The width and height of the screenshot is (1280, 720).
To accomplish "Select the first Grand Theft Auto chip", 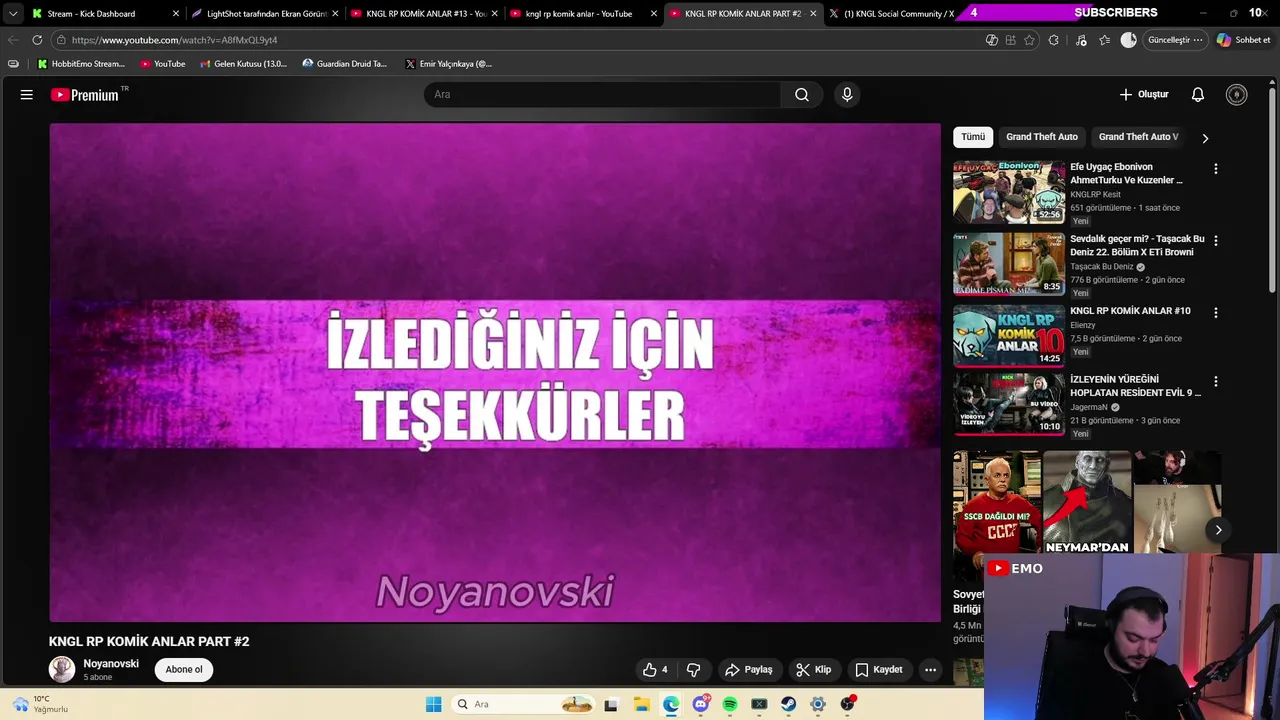I will pos(1042,137).
